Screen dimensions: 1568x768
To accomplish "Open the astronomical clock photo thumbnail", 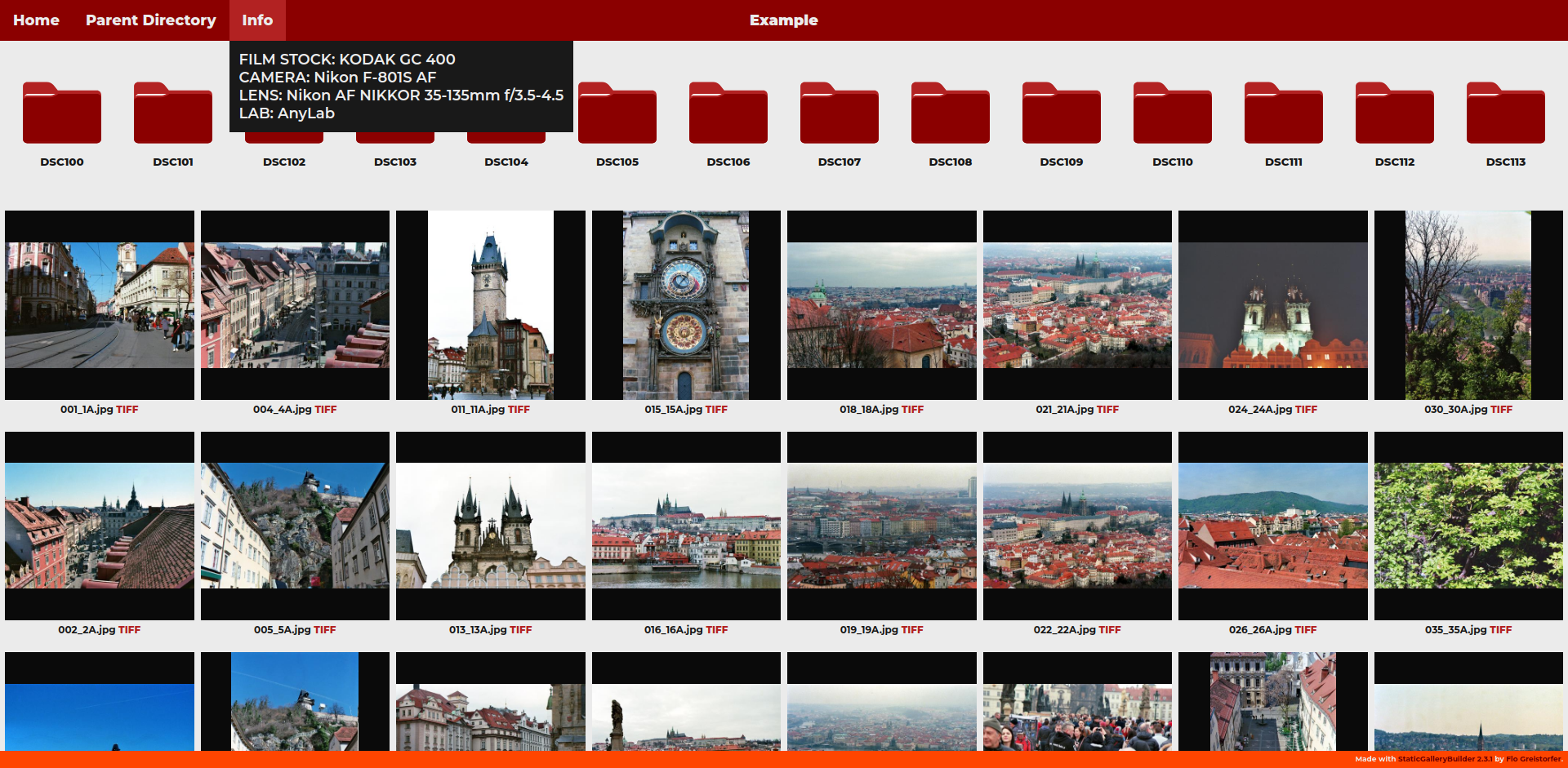I will [x=686, y=305].
